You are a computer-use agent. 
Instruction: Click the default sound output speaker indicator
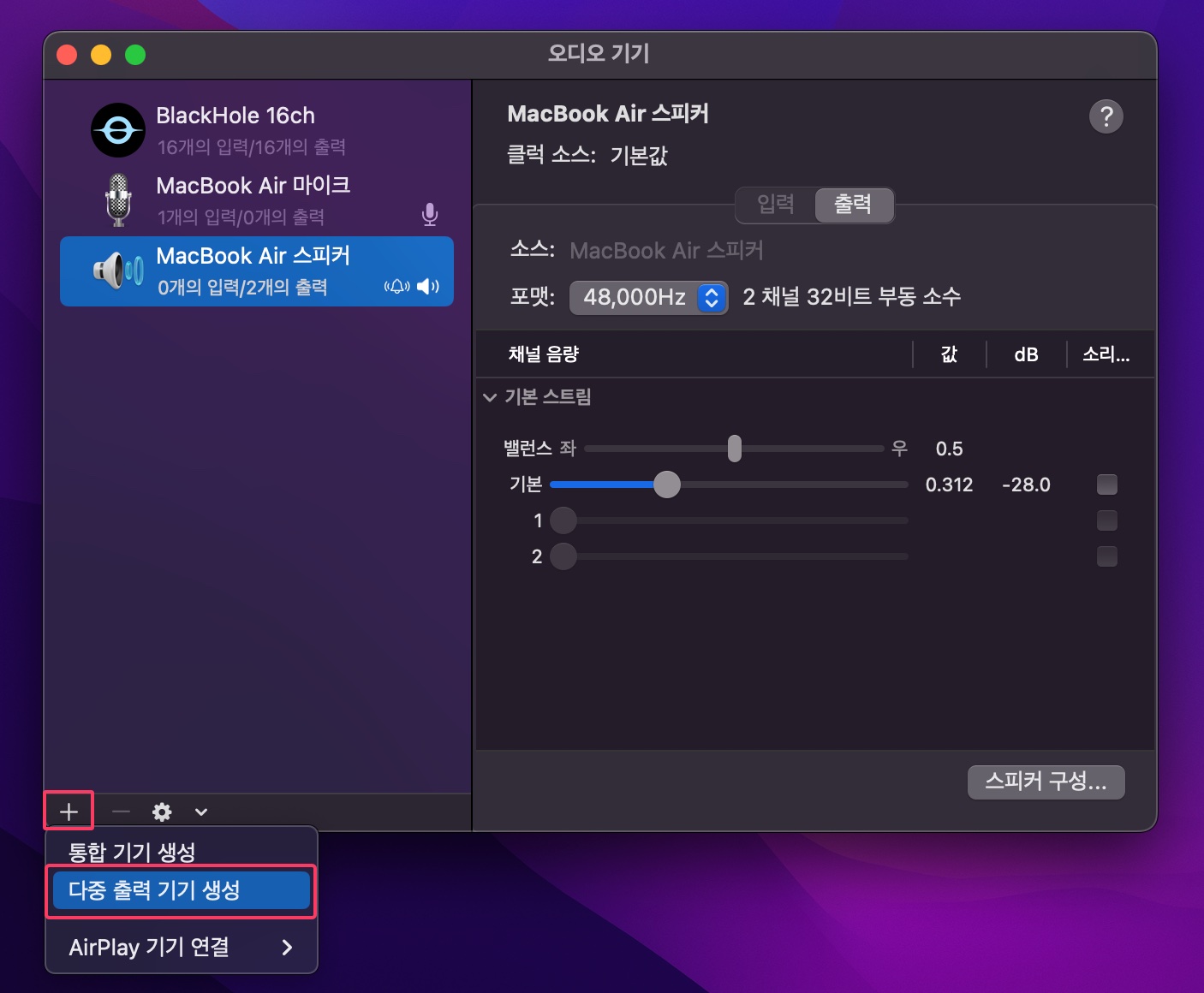427,286
